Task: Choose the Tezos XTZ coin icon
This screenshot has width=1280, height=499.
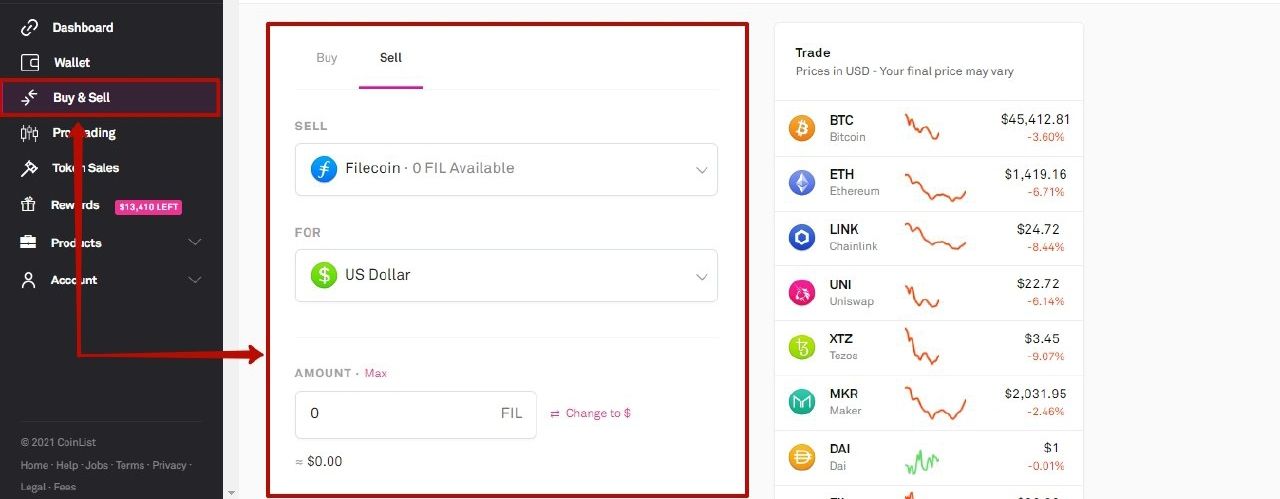Action: point(802,347)
